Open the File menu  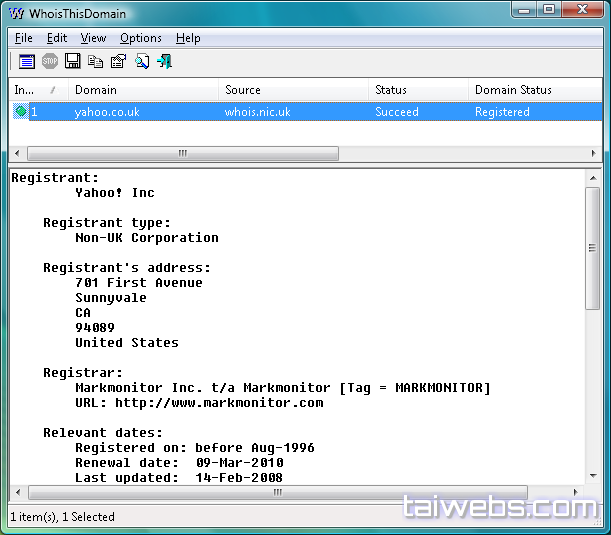point(24,38)
